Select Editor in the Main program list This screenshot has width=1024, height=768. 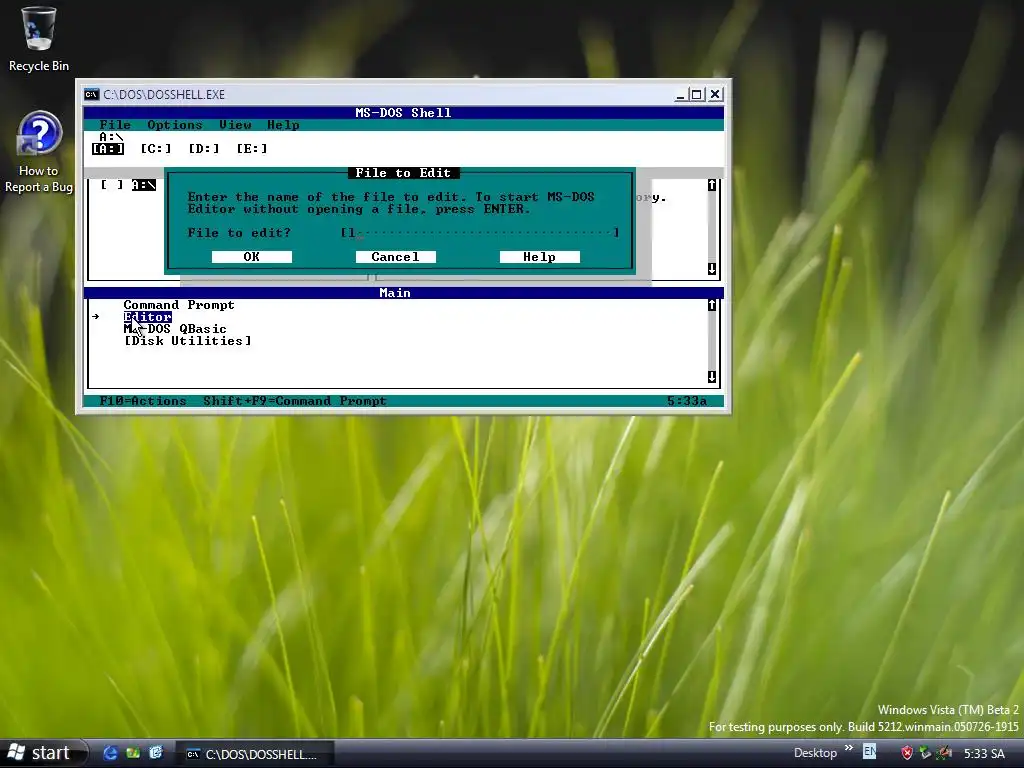pyautogui.click(x=148, y=317)
